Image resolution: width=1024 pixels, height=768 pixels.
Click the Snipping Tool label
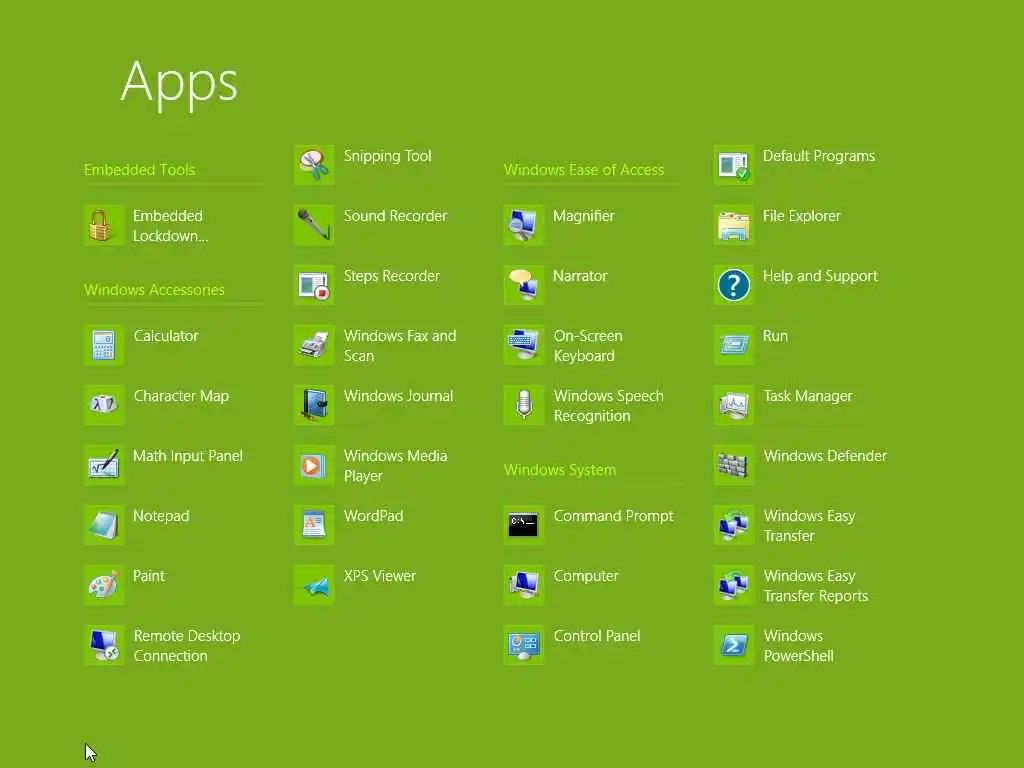point(387,156)
